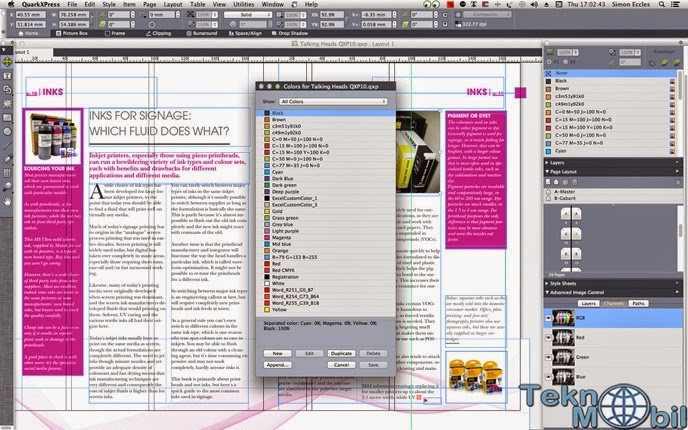
Task: Select the Table tool
Action: click(x=7, y=173)
